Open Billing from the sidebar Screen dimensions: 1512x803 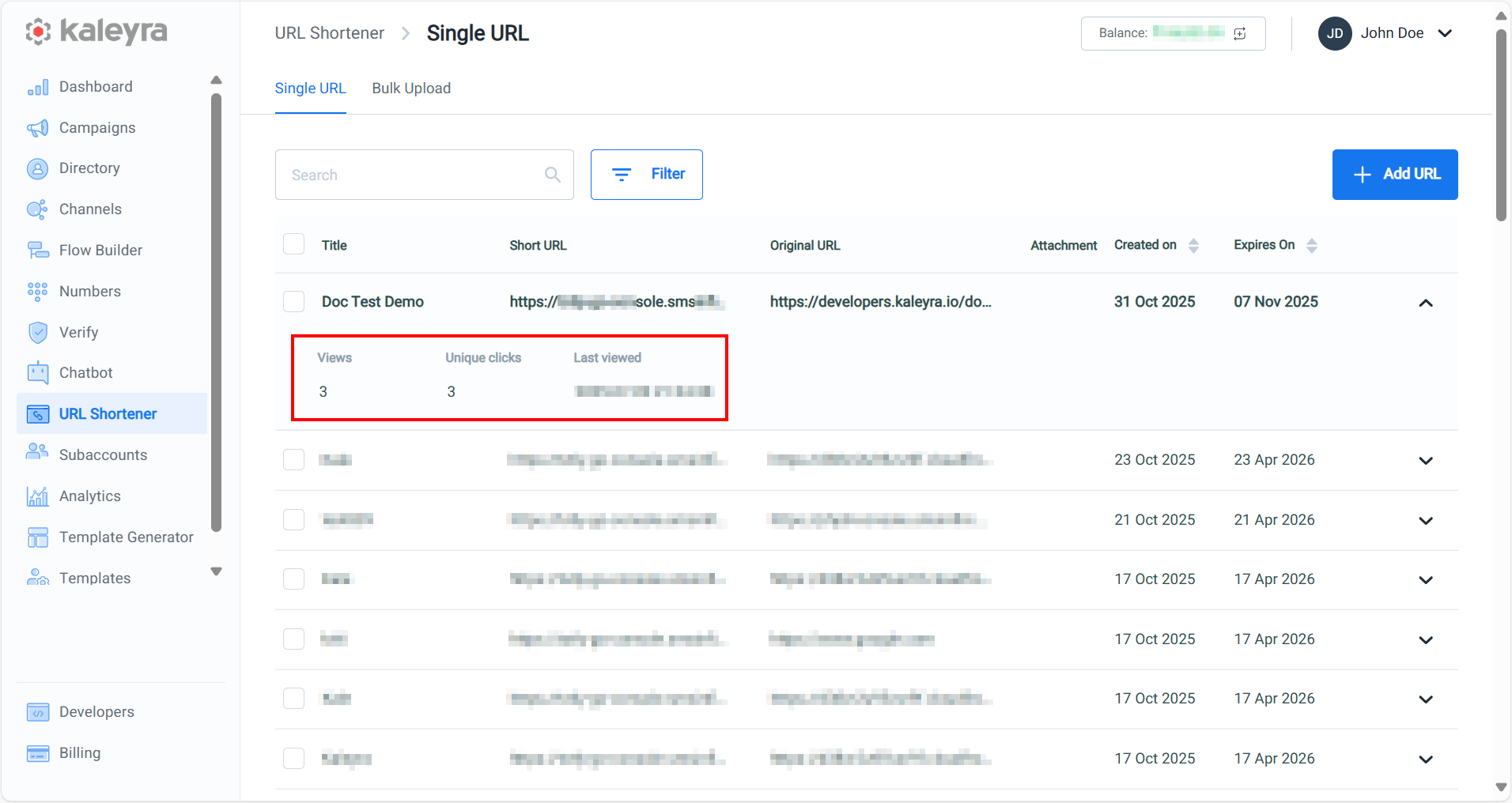click(x=80, y=753)
